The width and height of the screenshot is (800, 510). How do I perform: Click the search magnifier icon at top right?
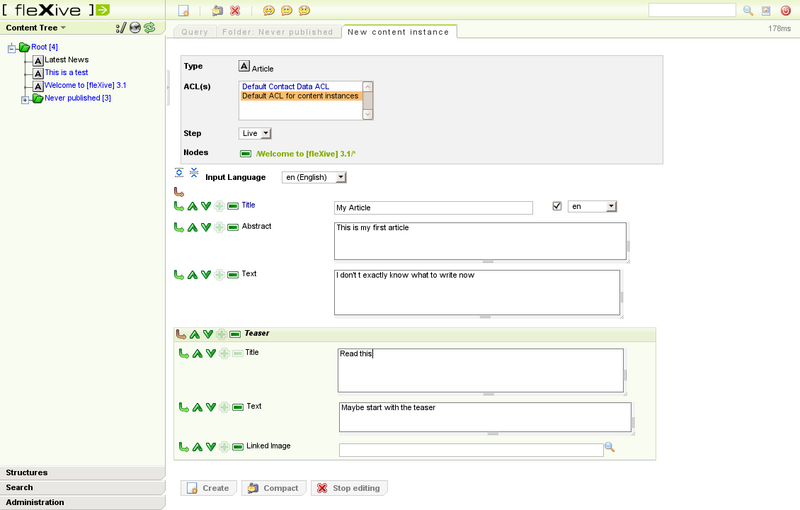point(747,10)
